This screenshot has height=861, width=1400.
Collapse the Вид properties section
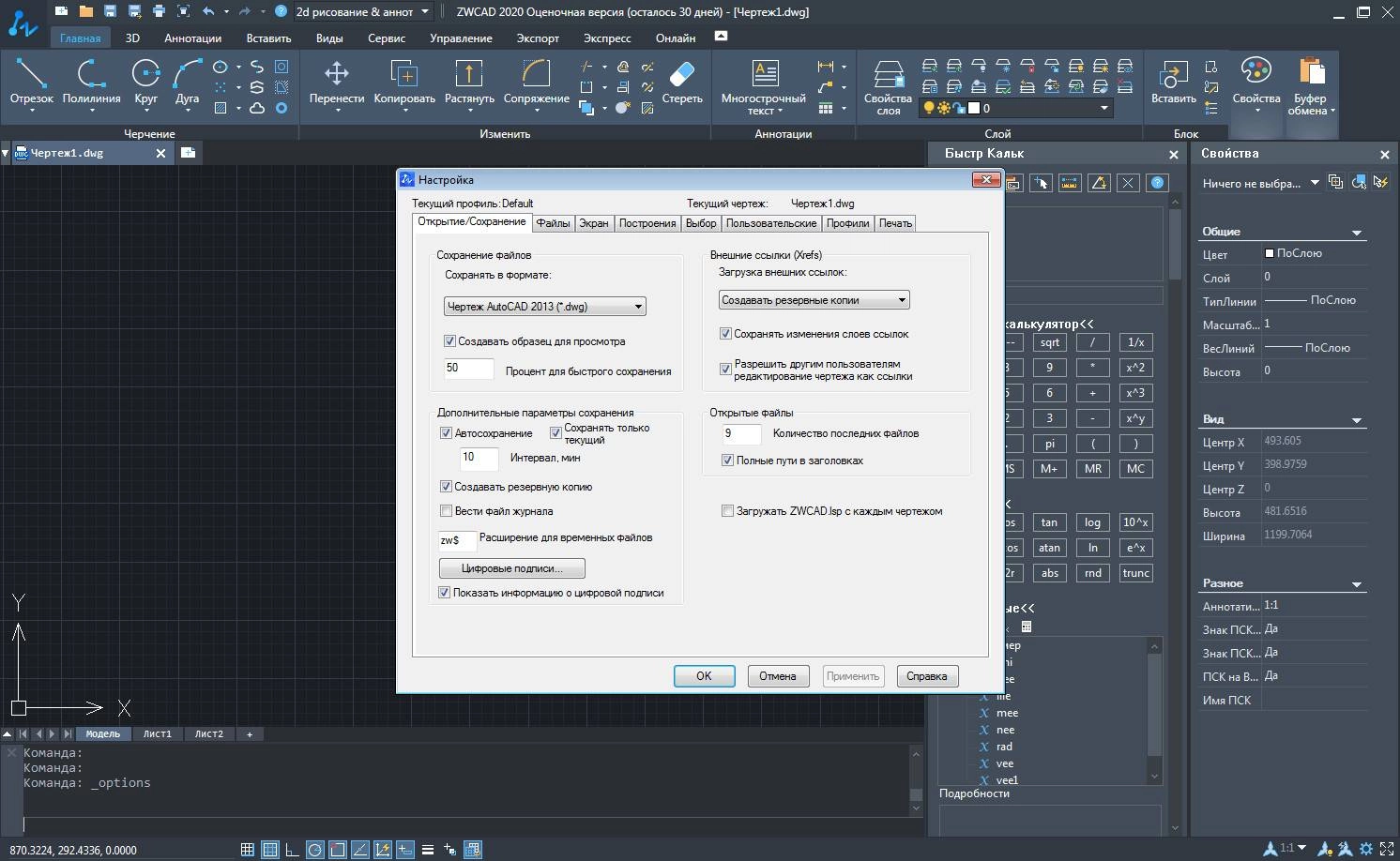pyautogui.click(x=1356, y=419)
